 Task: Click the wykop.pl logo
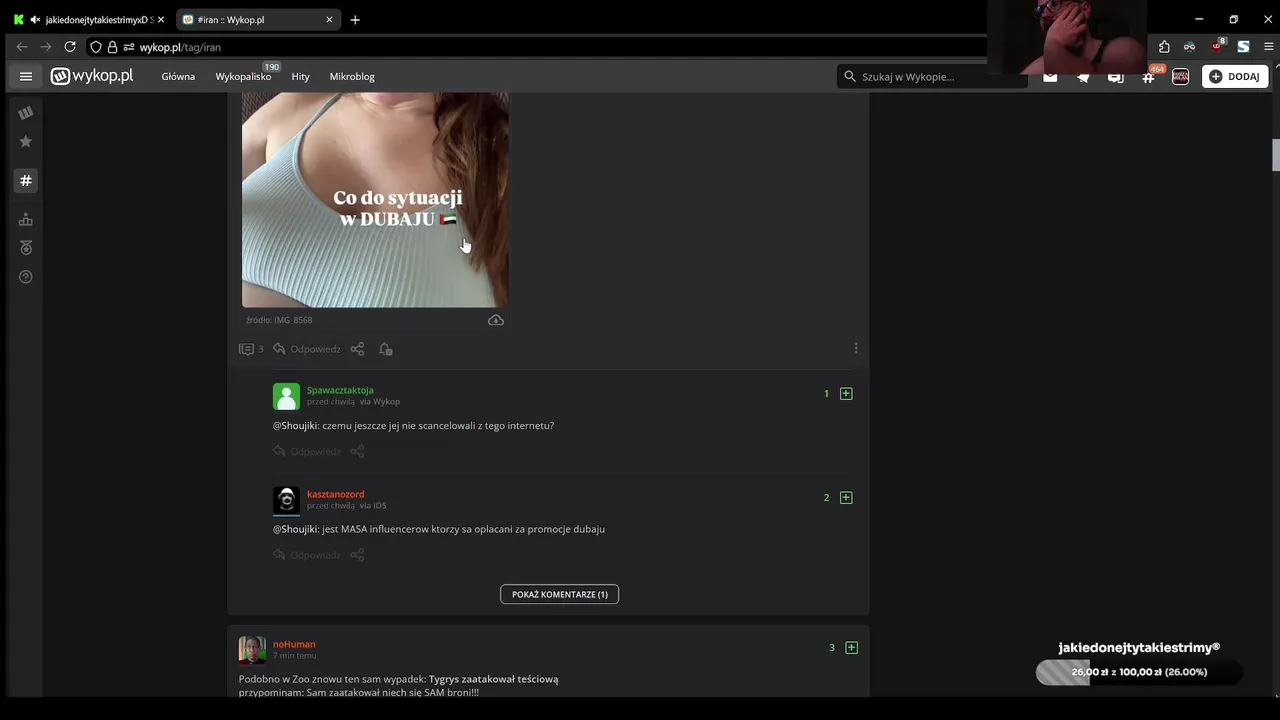pyautogui.click(x=92, y=76)
